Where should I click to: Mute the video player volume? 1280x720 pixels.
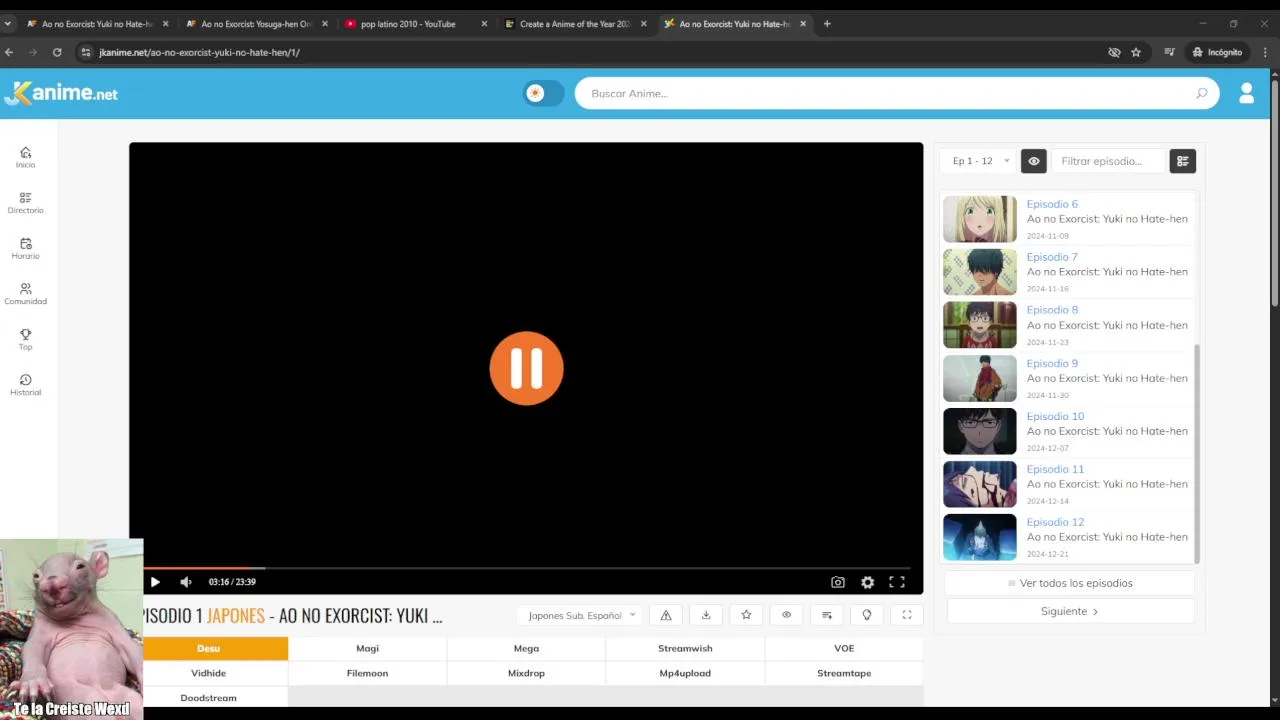click(185, 582)
